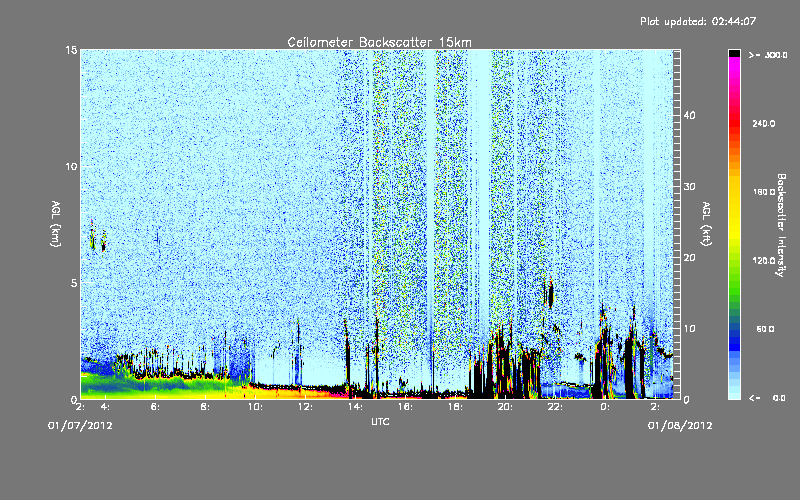
Task: Click the "20:" hour tick on time axis
Action: point(505,407)
